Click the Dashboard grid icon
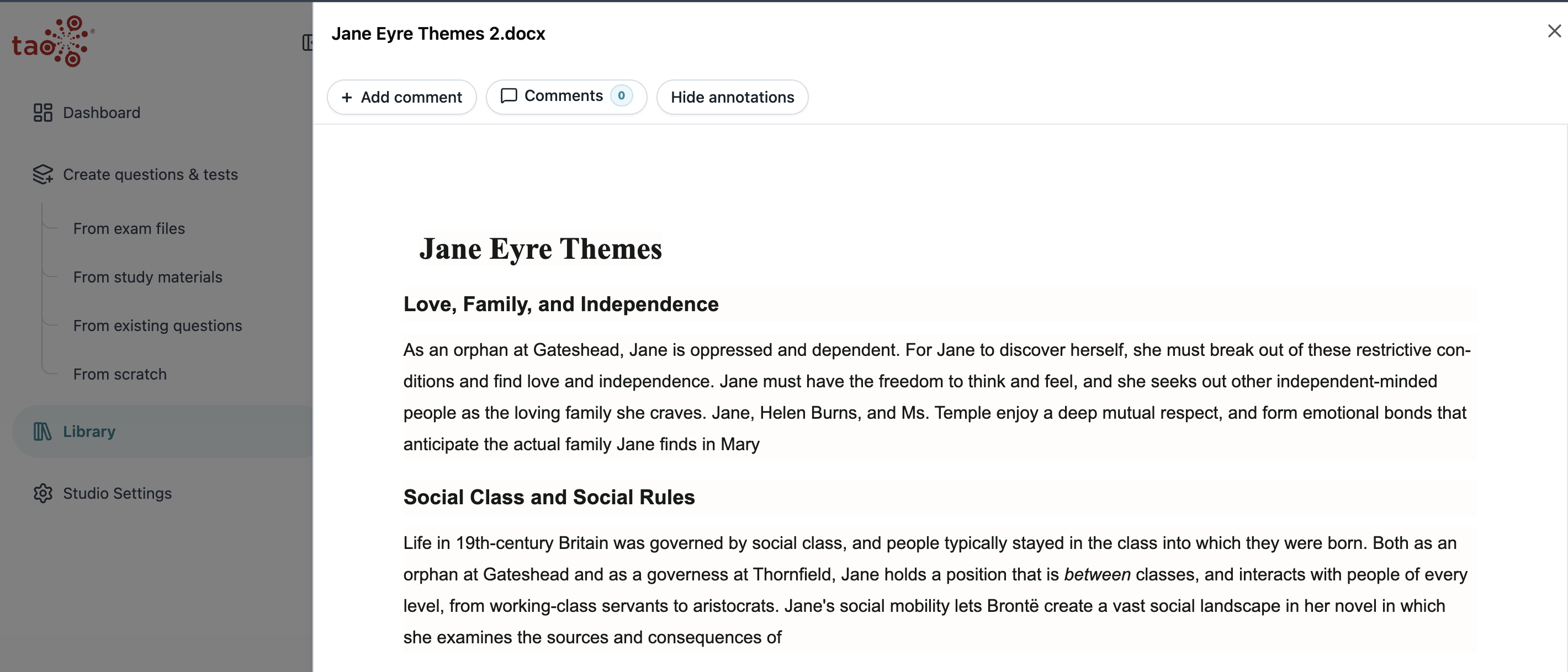The height and width of the screenshot is (672, 1568). 43,113
